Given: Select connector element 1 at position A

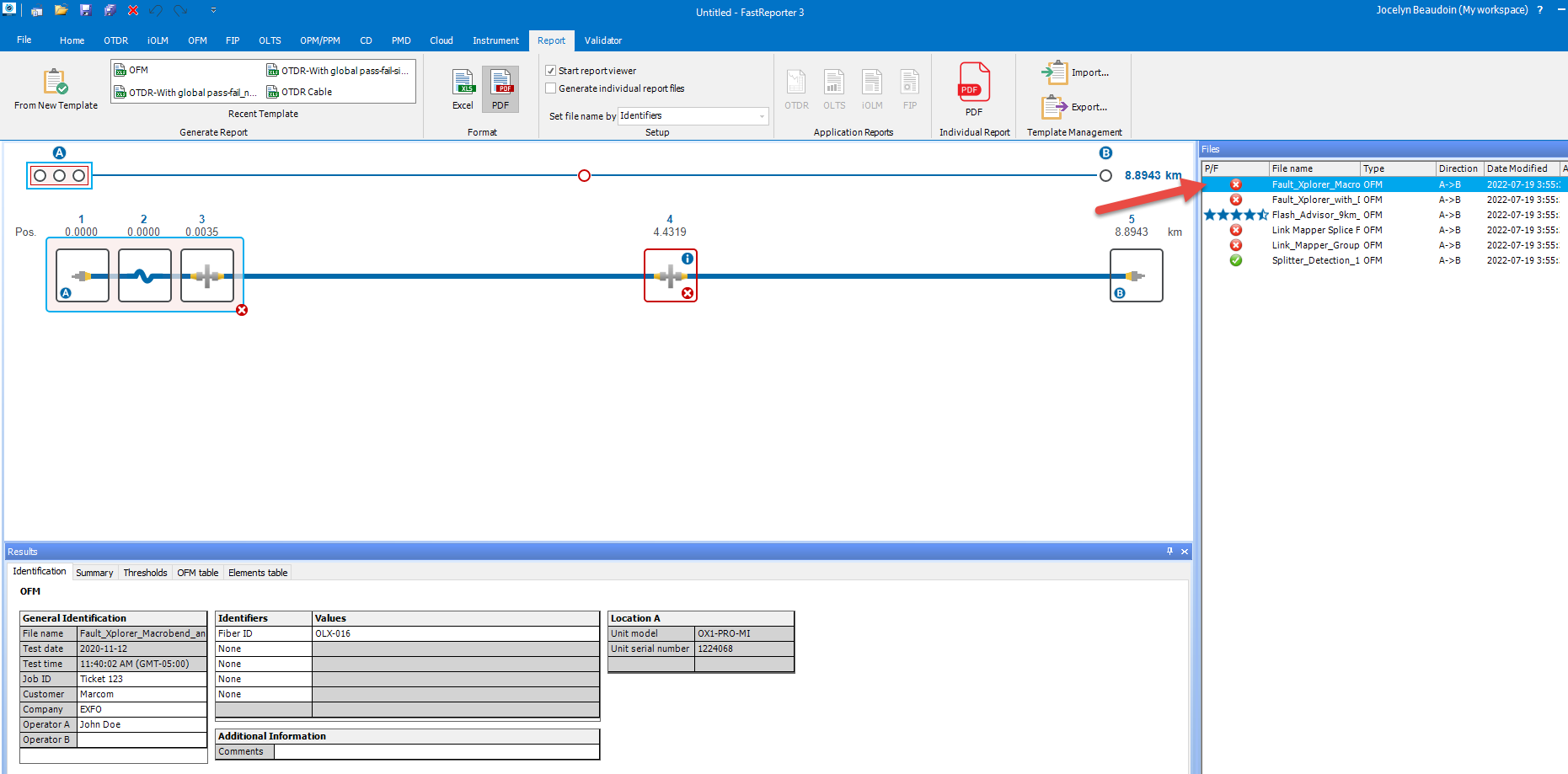Looking at the screenshot, I should click(x=83, y=275).
